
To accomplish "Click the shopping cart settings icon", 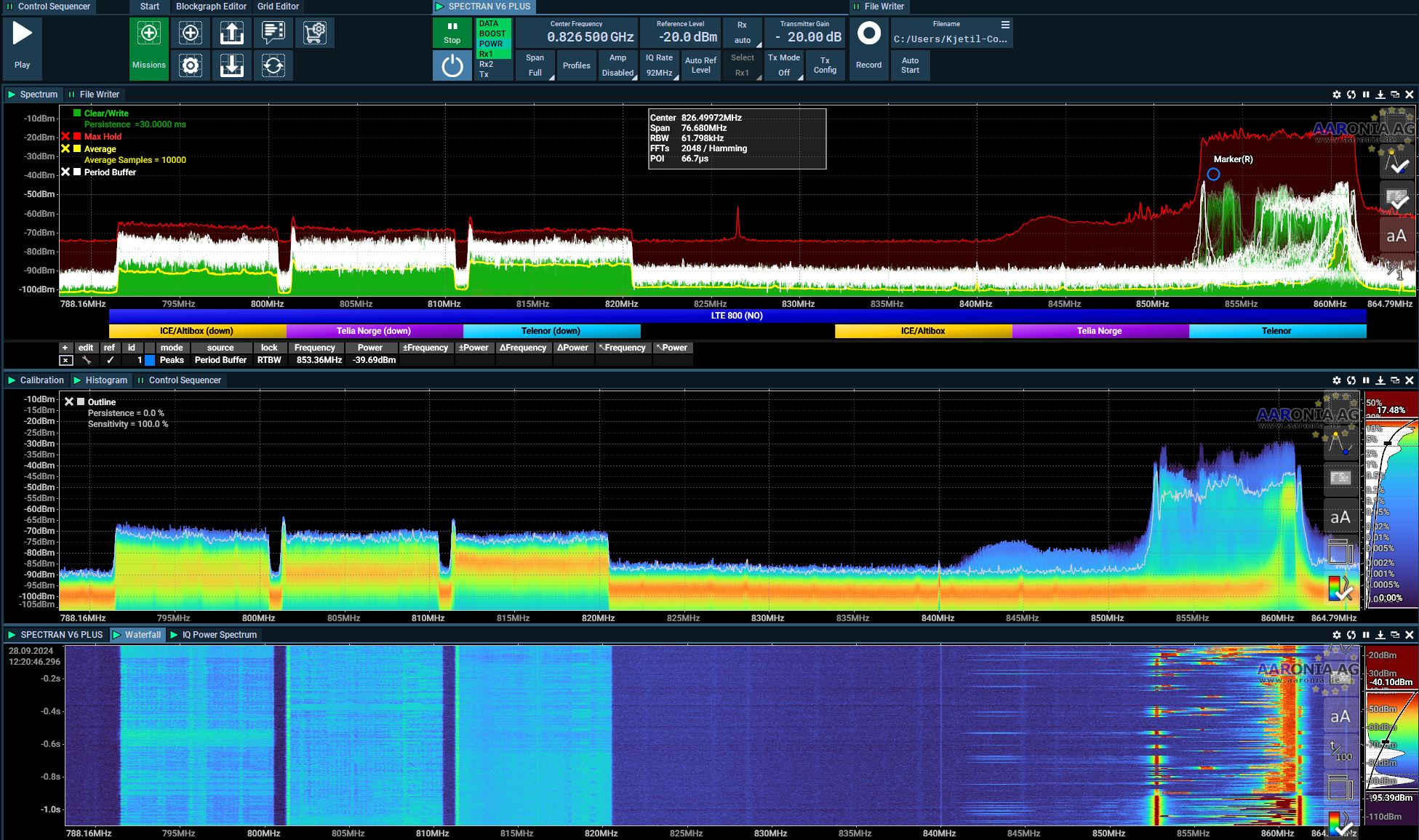I will click(315, 33).
